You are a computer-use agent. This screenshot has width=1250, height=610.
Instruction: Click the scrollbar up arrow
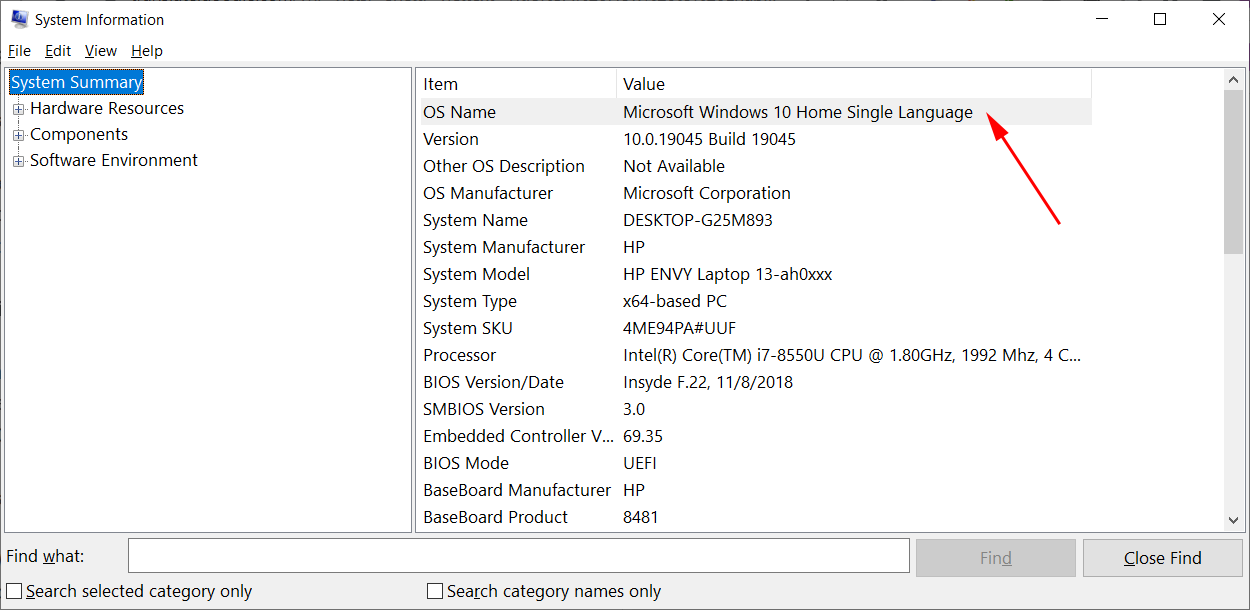[1234, 80]
